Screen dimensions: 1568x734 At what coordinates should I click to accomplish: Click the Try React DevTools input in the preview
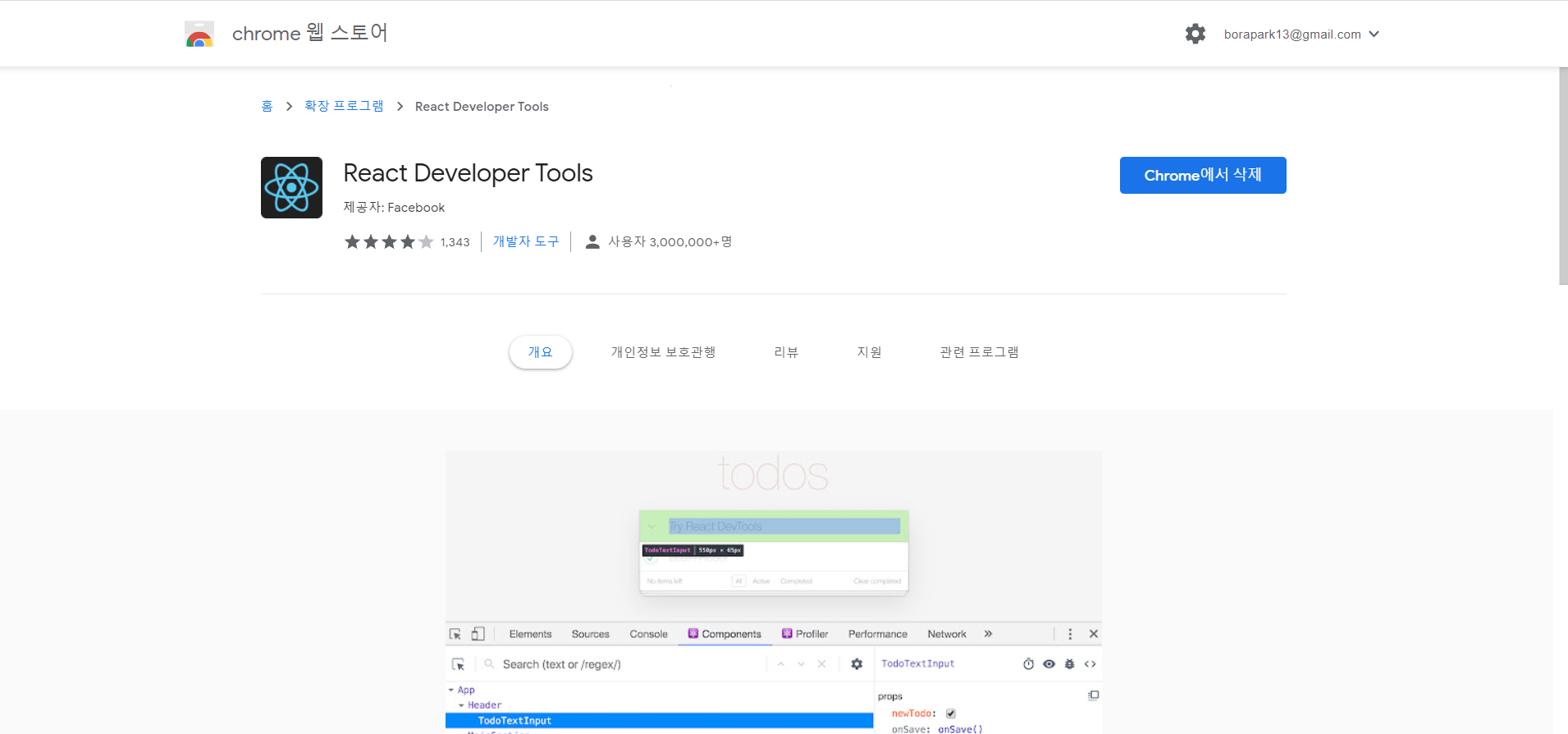click(784, 526)
